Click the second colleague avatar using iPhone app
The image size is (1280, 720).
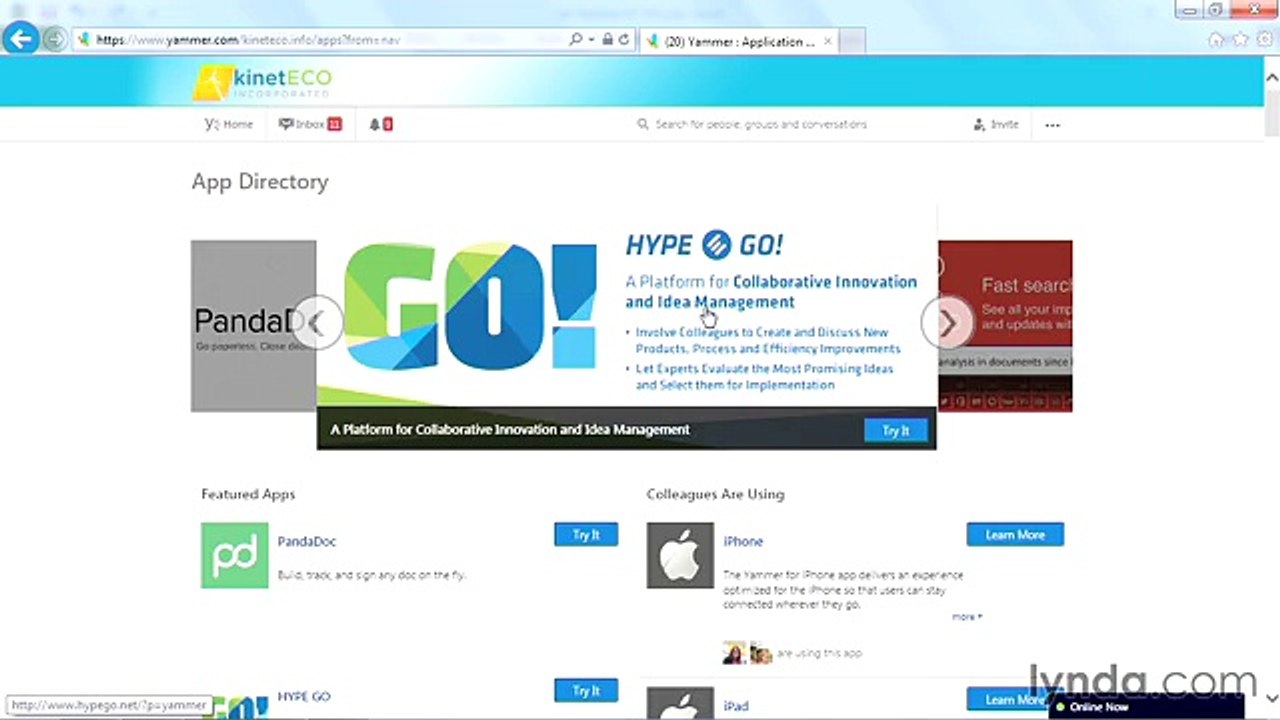[x=761, y=653]
